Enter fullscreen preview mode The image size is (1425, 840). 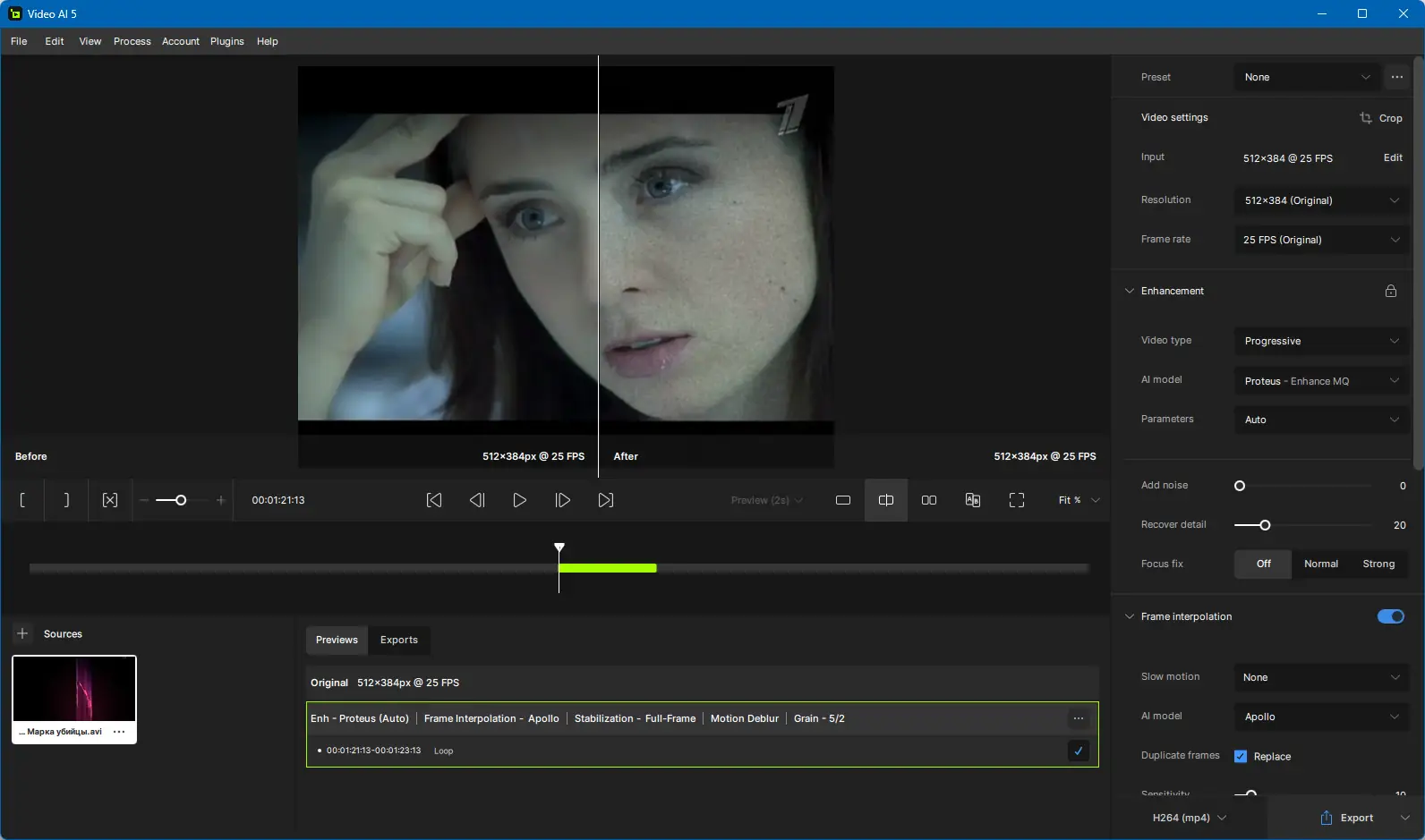point(1016,500)
